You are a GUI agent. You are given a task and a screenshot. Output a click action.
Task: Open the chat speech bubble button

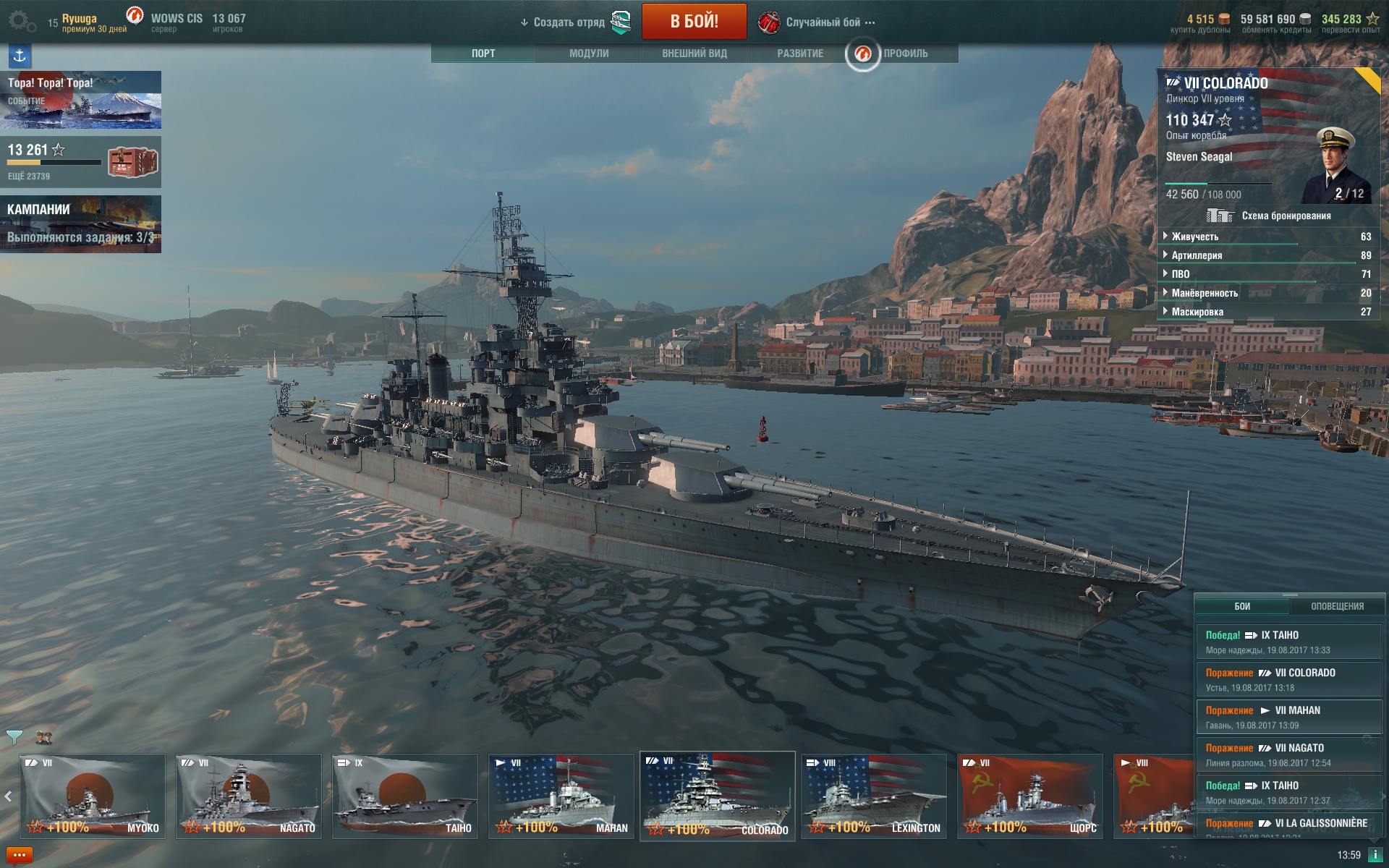point(20,855)
